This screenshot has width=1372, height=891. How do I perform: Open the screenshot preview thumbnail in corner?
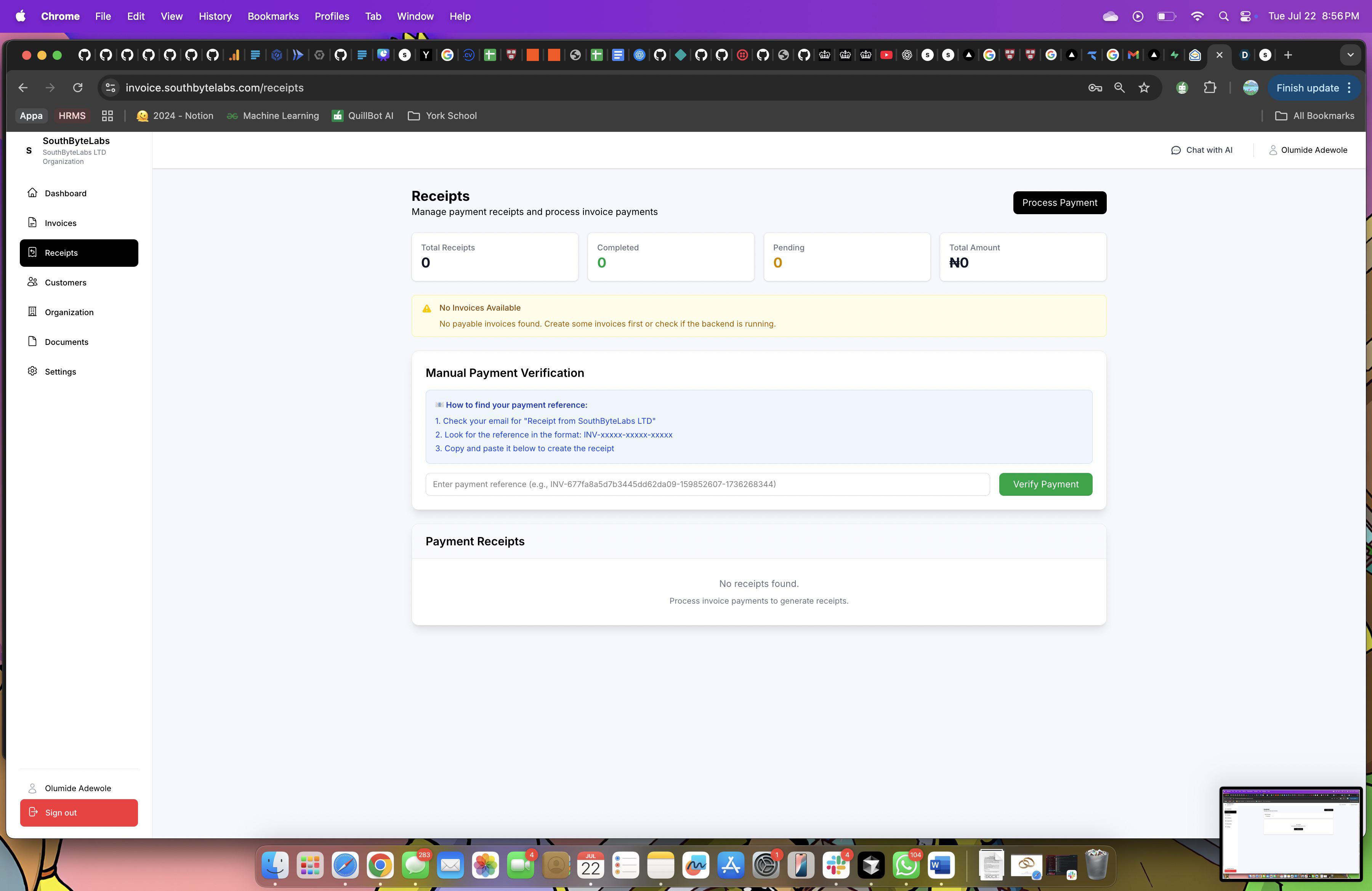pyautogui.click(x=1291, y=833)
